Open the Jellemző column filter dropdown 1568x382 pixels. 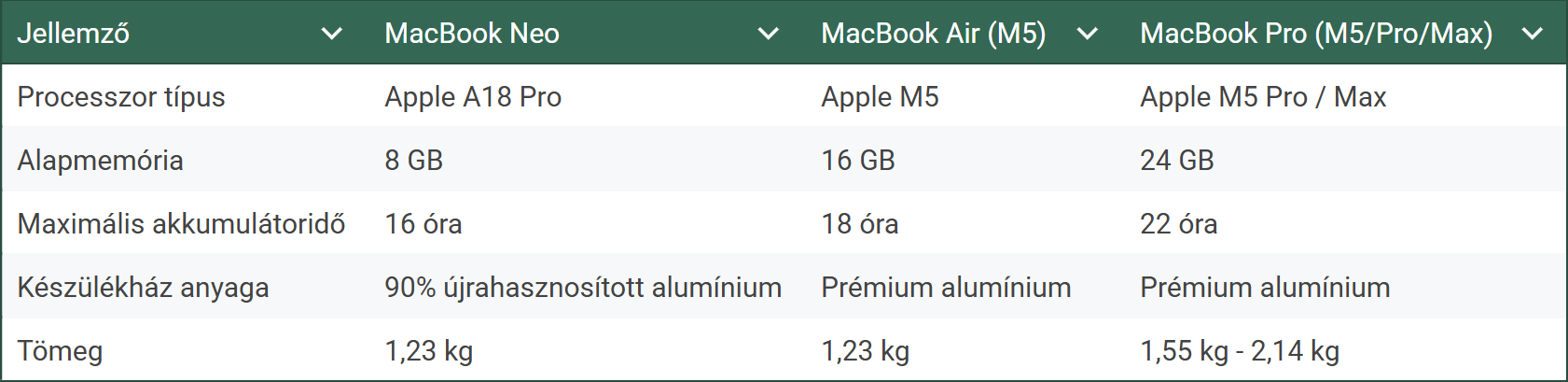point(331,35)
